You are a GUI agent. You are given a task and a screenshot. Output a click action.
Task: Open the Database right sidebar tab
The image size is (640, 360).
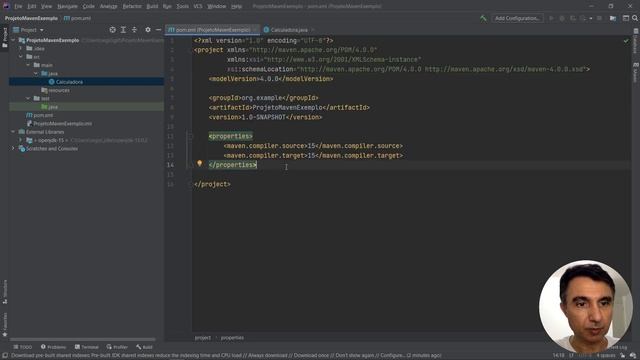(x=636, y=42)
